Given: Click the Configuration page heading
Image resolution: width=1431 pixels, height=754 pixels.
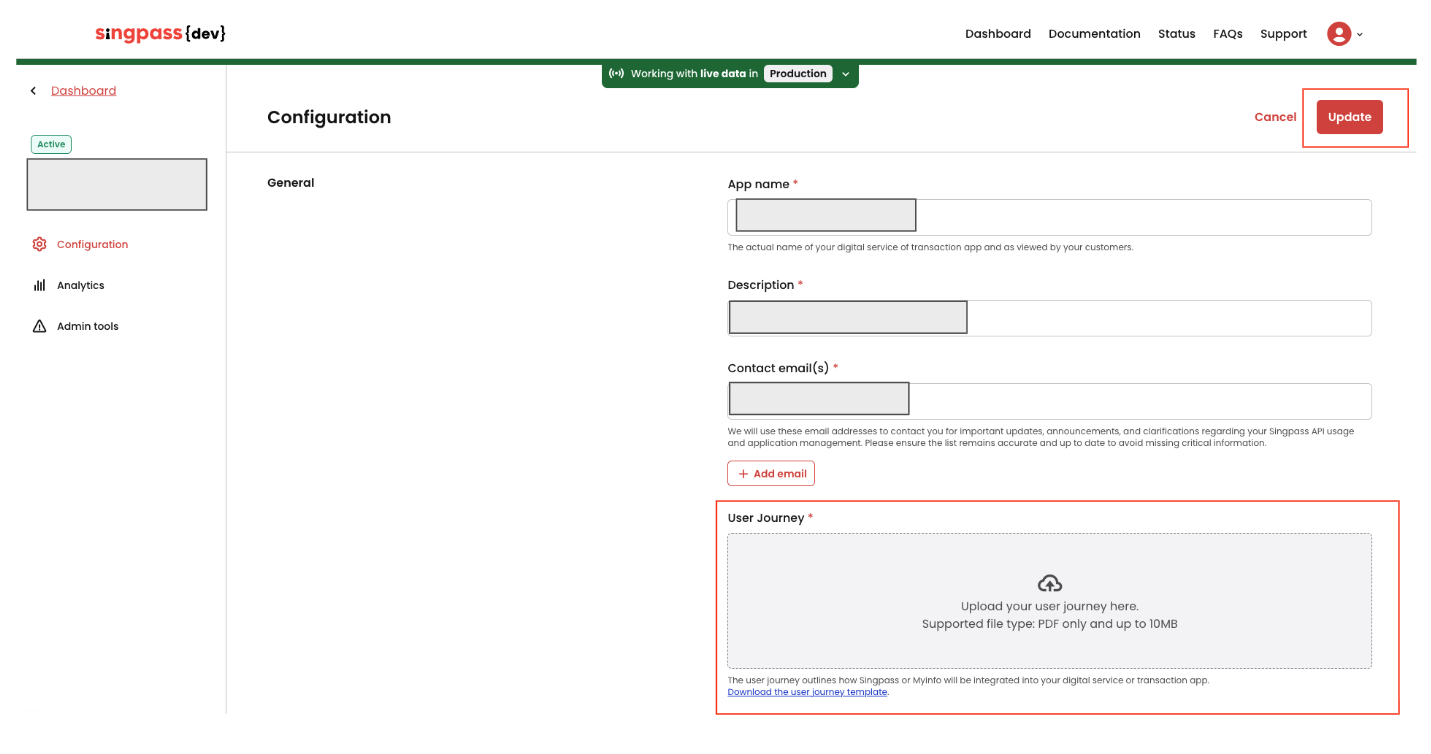Looking at the screenshot, I should tap(329, 117).
